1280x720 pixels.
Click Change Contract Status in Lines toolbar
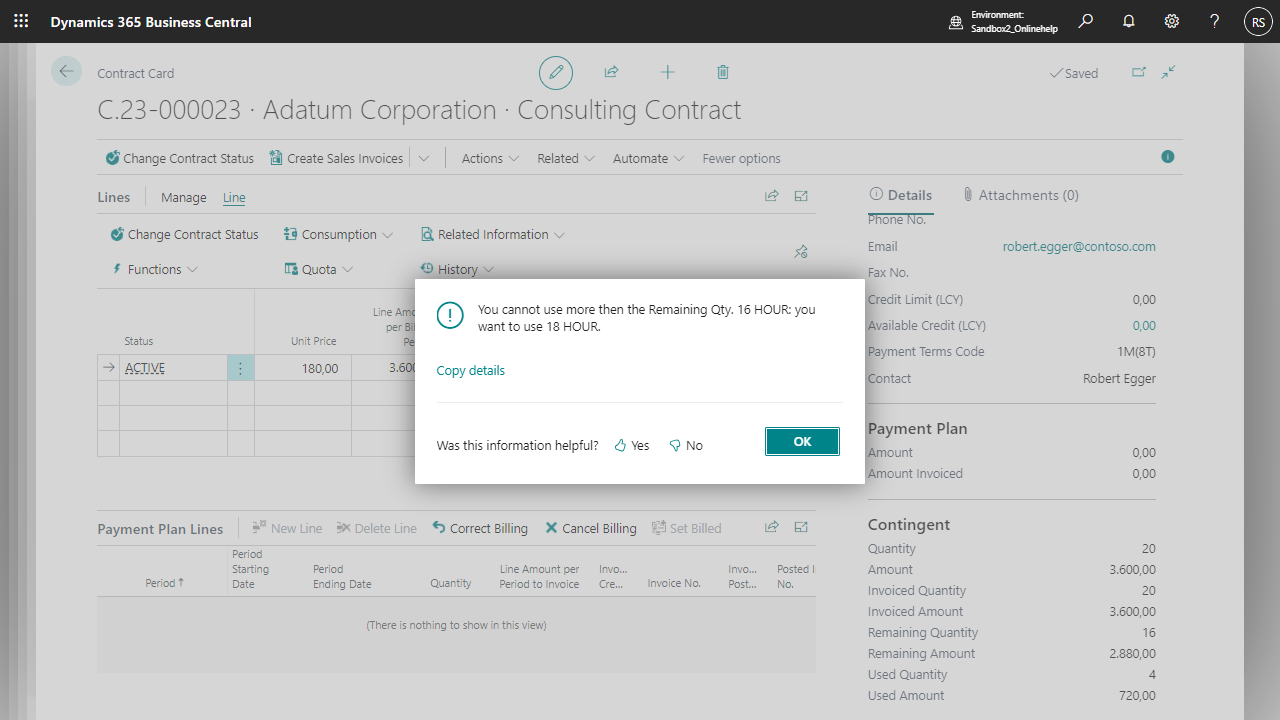pos(184,234)
